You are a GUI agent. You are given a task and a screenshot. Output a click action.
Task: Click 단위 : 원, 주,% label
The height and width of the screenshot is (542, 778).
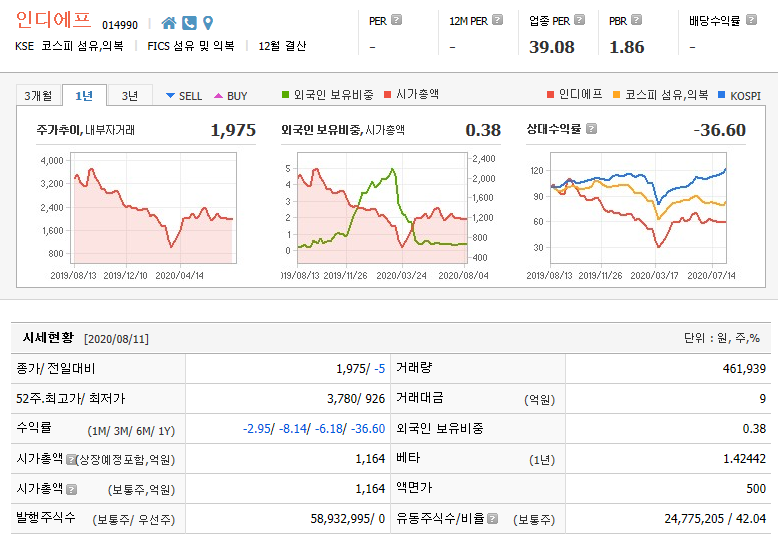point(722,338)
